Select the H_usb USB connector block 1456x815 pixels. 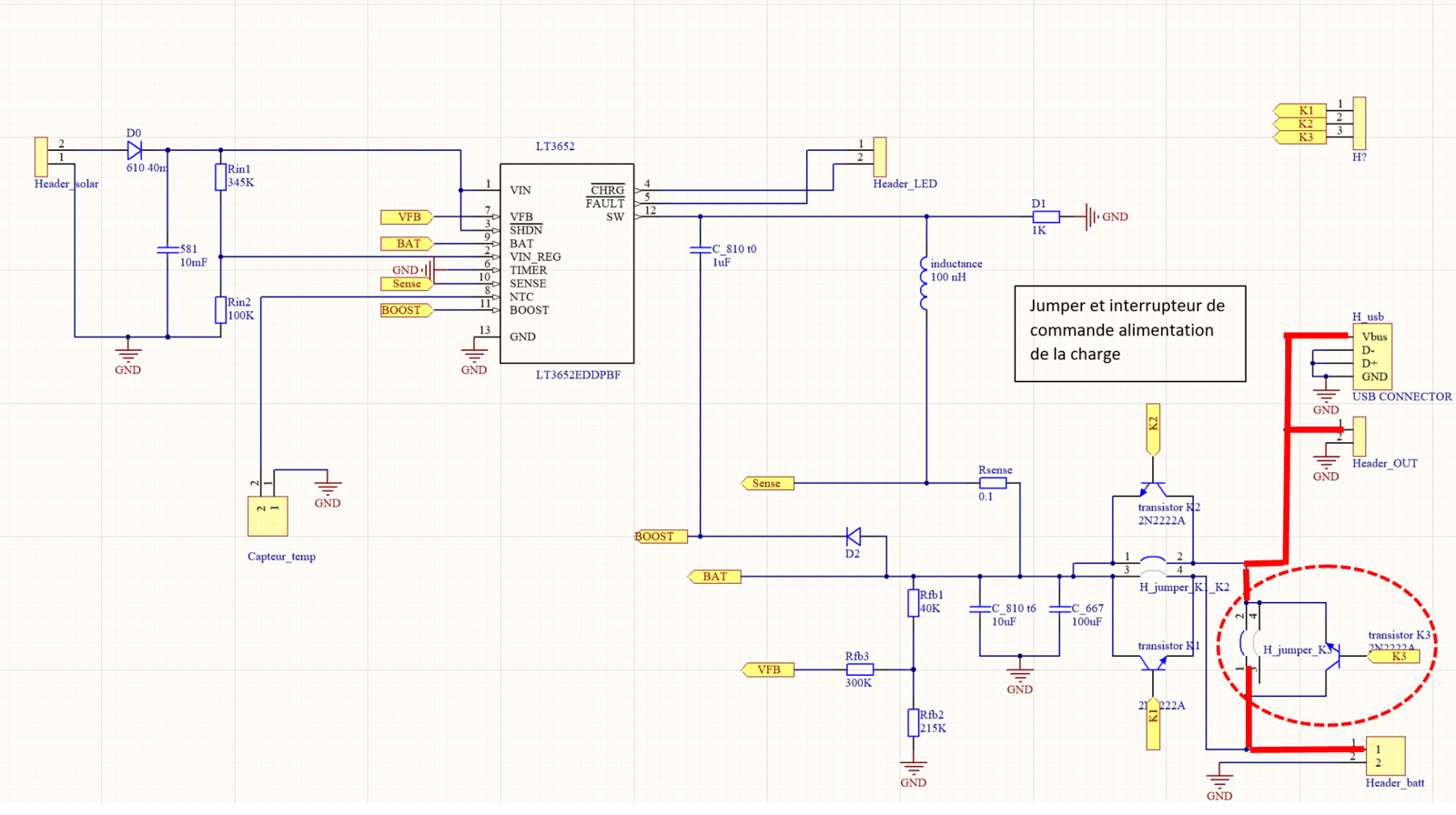[1371, 357]
